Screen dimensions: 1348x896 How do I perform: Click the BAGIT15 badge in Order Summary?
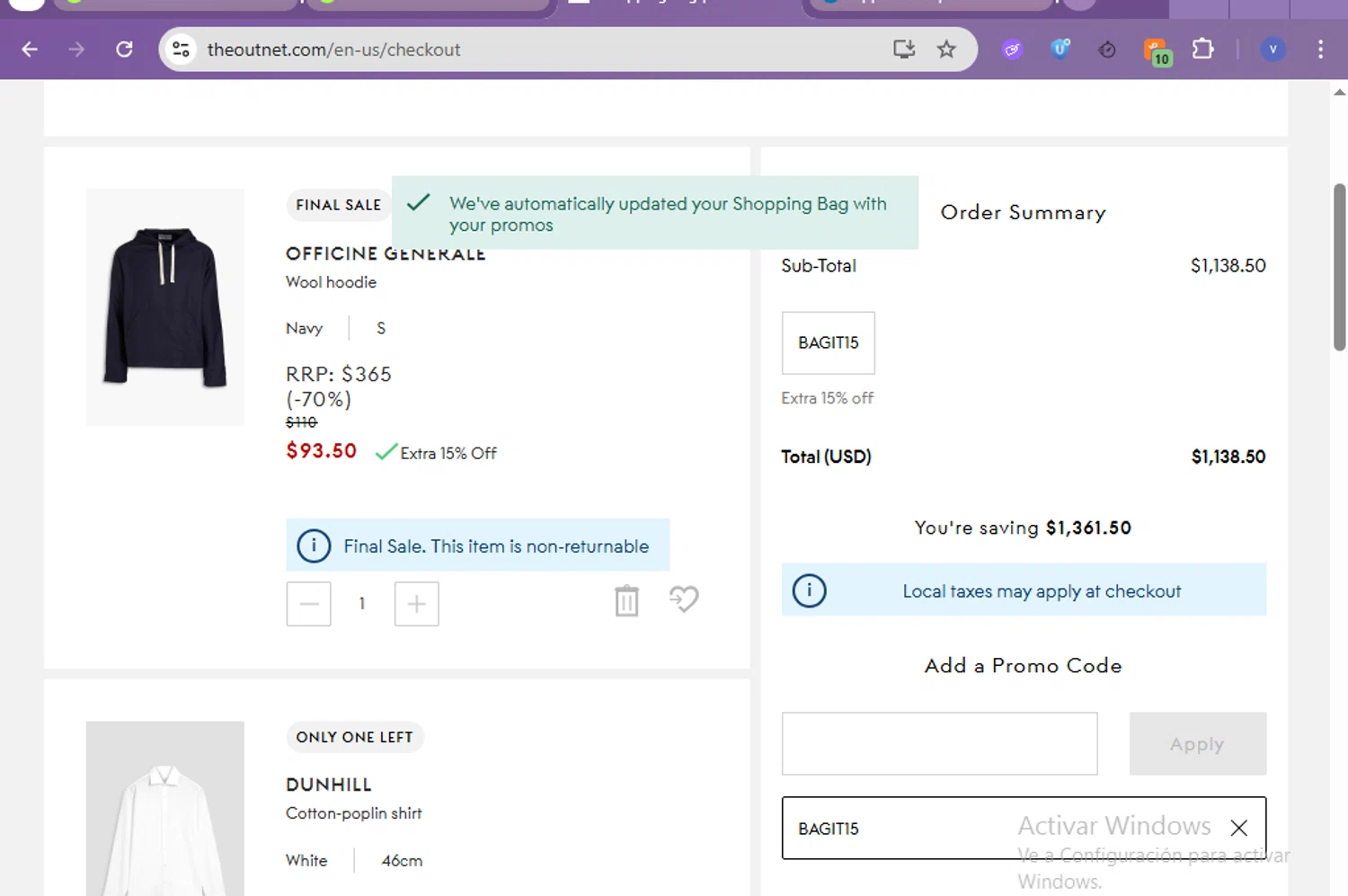coord(828,342)
